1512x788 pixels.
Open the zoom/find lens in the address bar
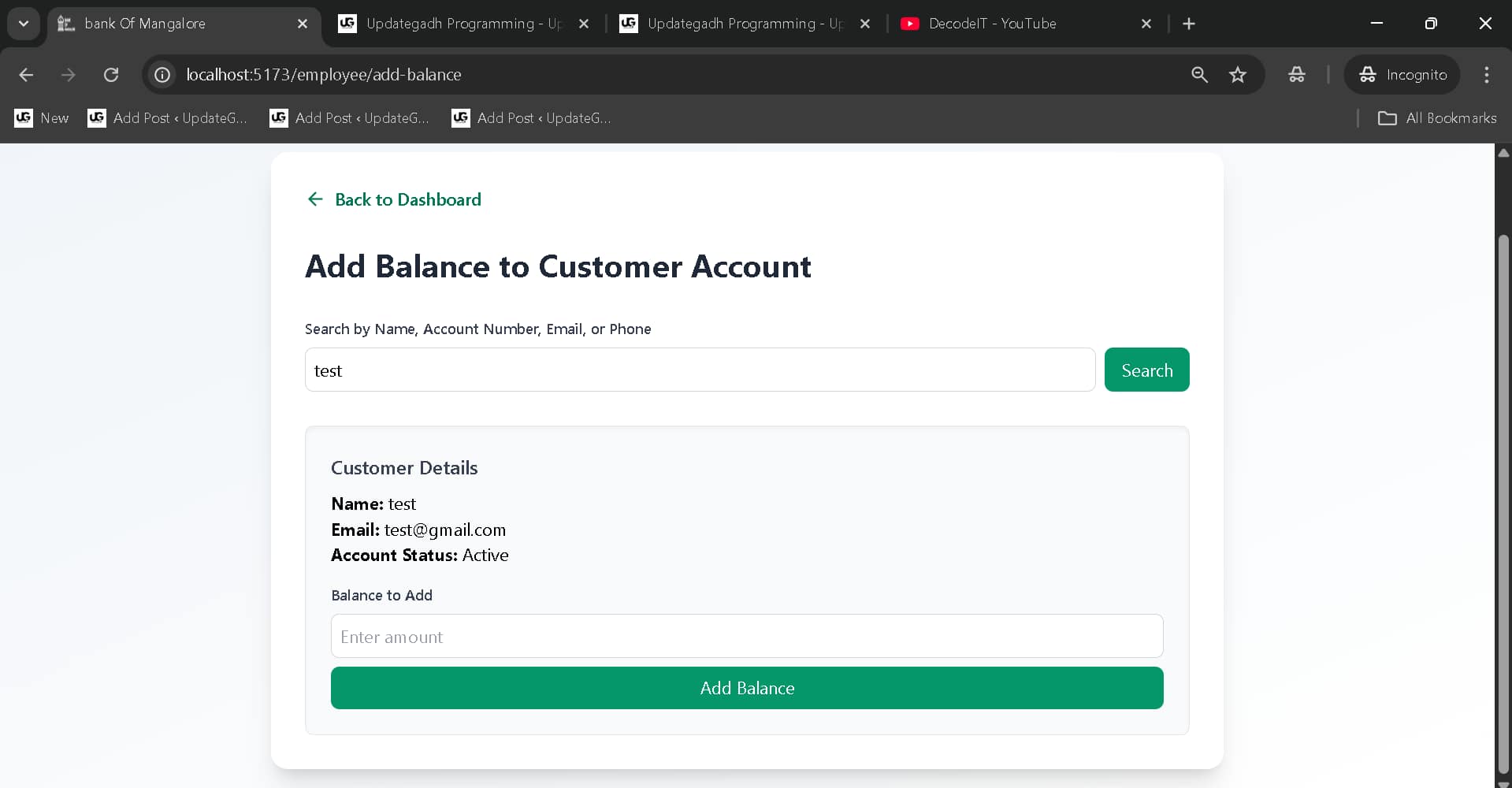1199,75
